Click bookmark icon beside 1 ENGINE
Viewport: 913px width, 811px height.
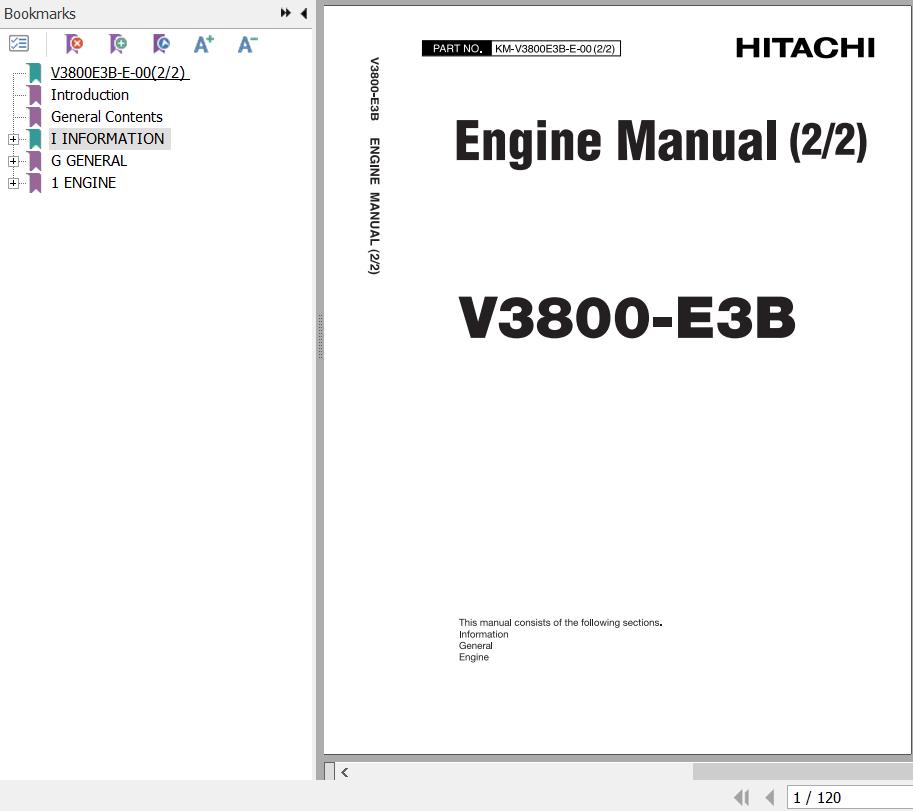pos(35,183)
